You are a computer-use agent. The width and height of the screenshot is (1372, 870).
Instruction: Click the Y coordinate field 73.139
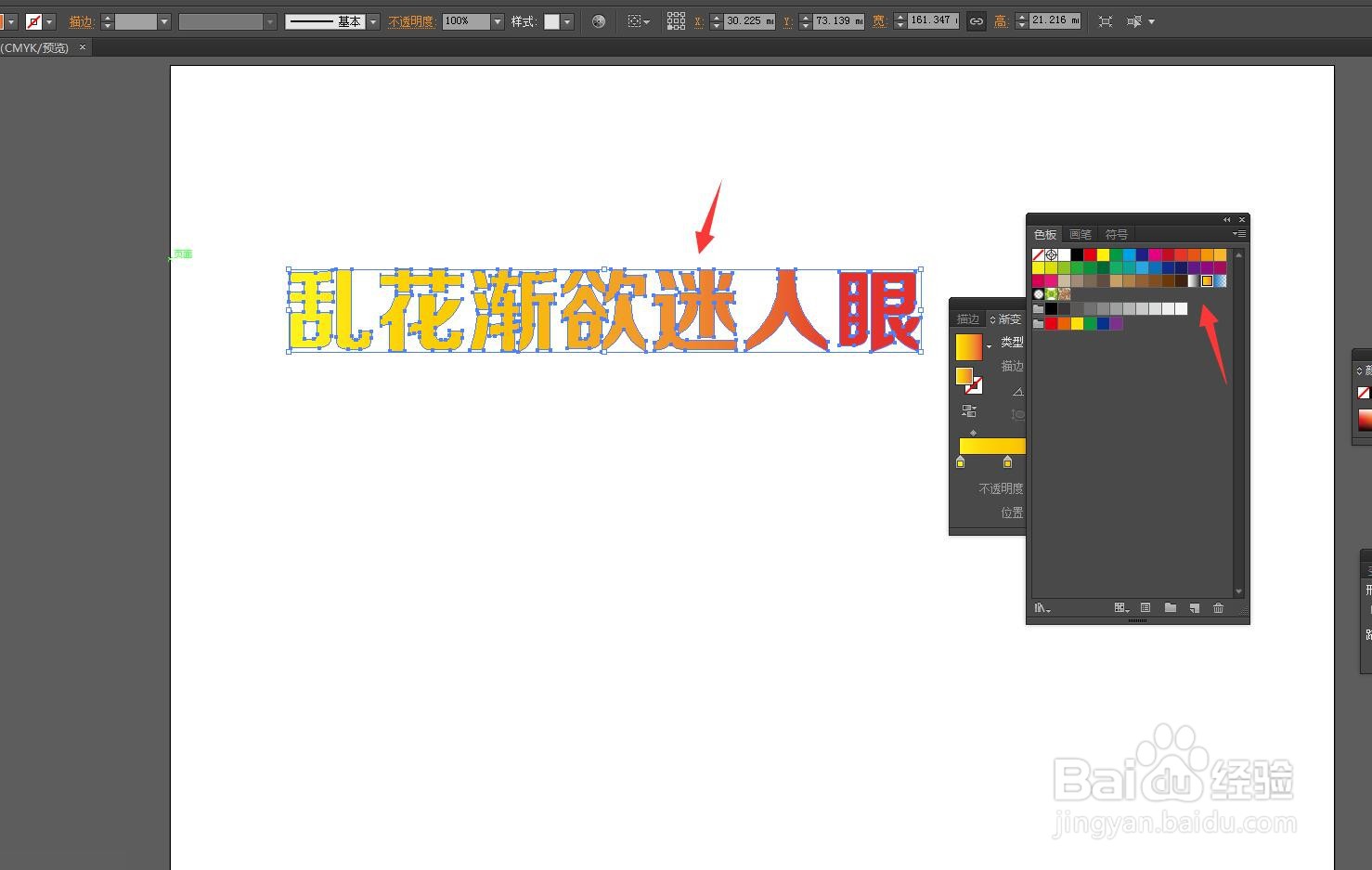pyautogui.click(x=839, y=21)
